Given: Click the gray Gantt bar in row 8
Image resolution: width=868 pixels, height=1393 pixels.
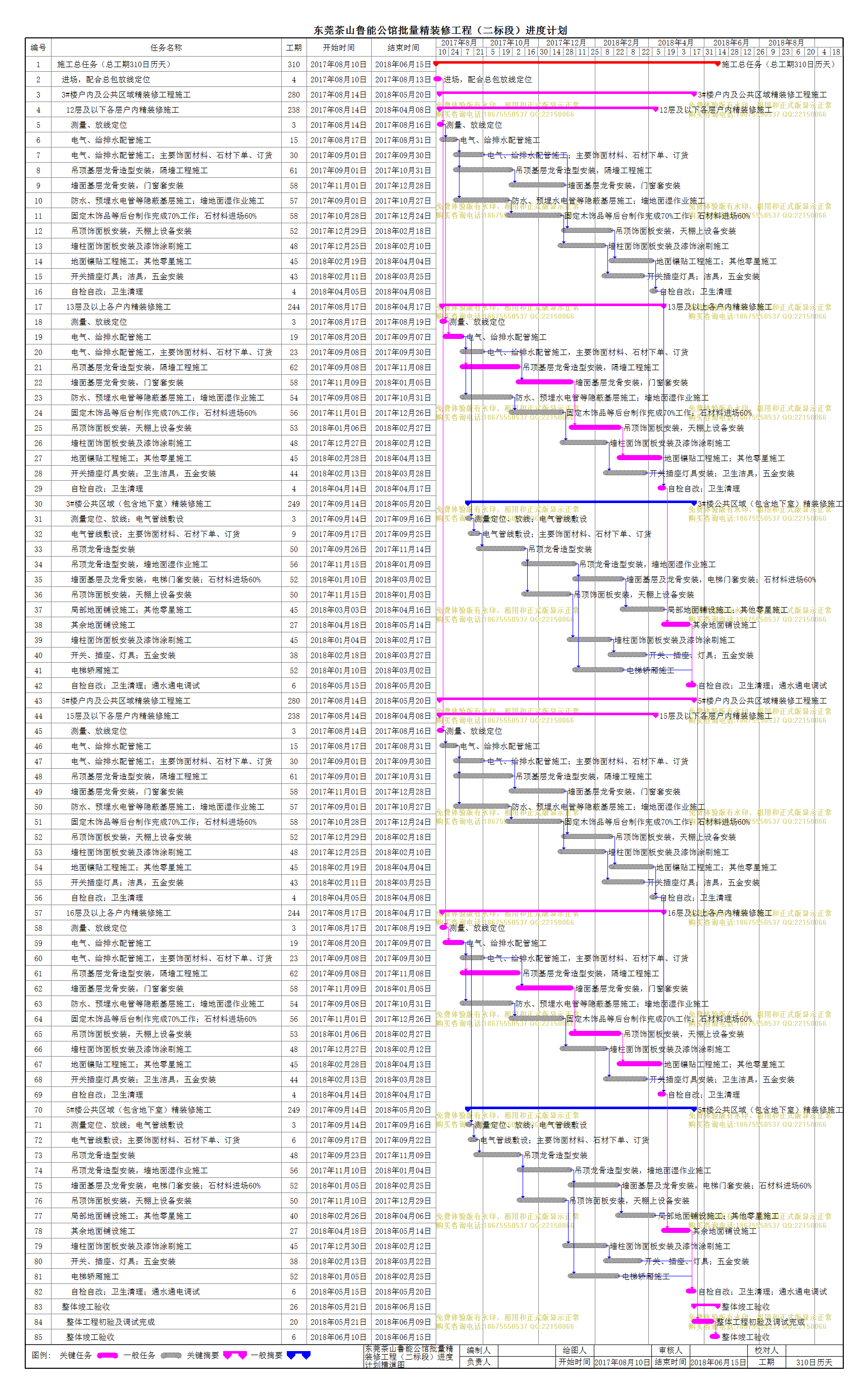Looking at the screenshot, I should [x=483, y=170].
